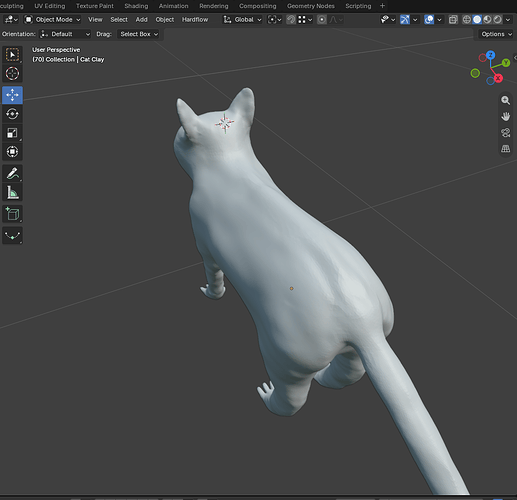Open the editor type selector icon
Image resolution: width=517 pixels, height=500 pixels.
coord(11,20)
